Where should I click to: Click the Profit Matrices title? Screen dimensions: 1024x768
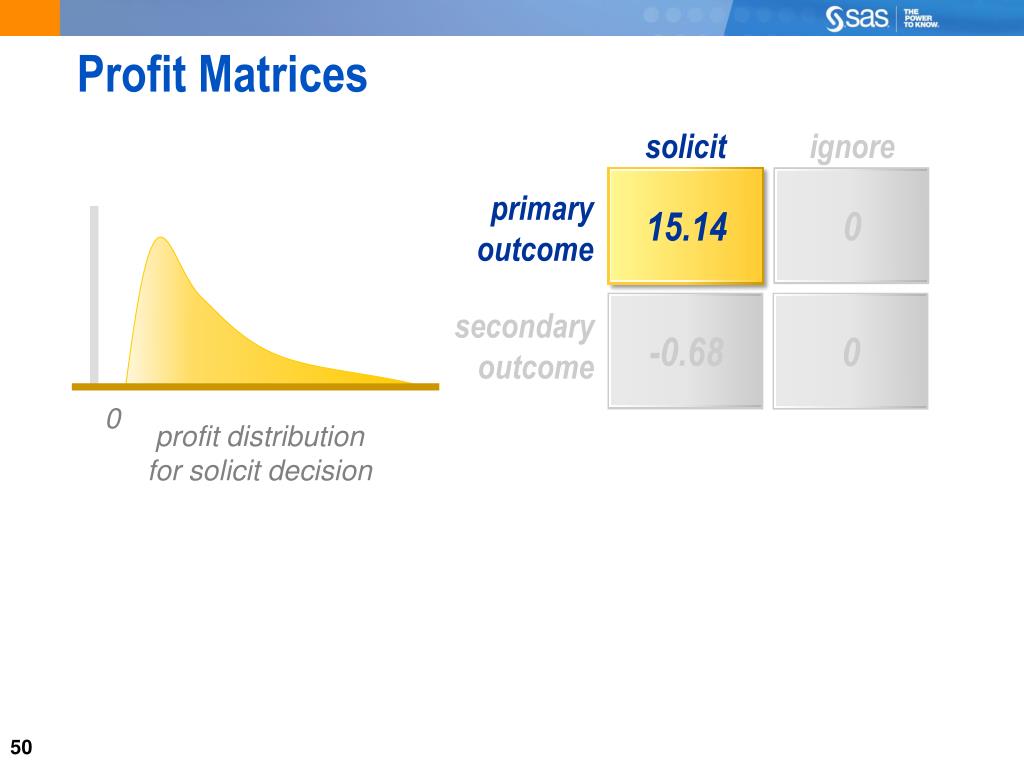[x=222, y=74]
